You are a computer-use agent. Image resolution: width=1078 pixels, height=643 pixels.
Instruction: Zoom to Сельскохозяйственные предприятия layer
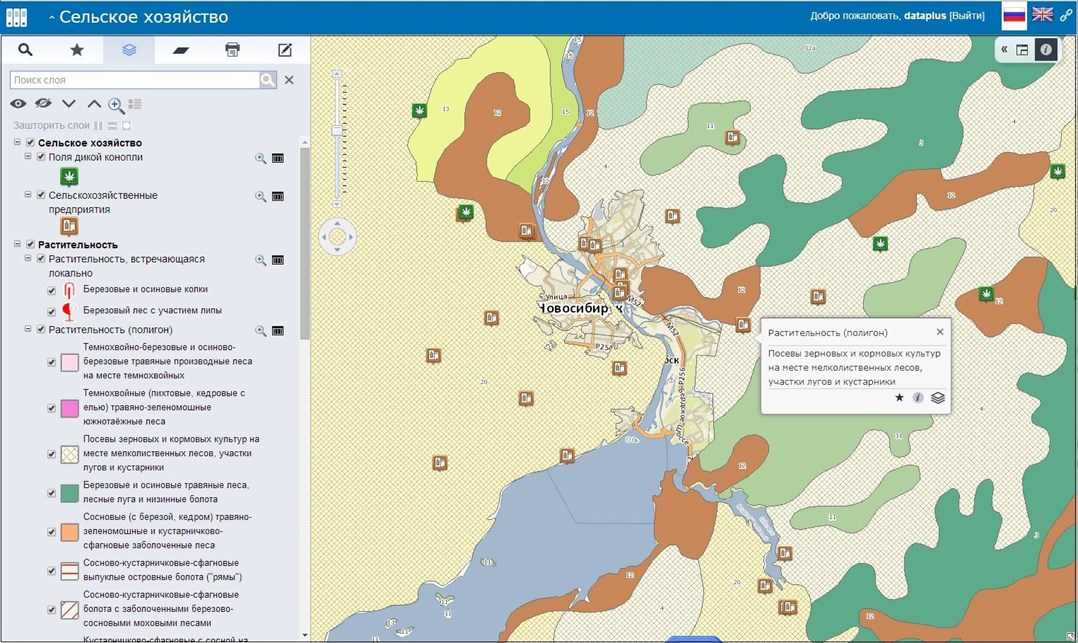(x=261, y=197)
